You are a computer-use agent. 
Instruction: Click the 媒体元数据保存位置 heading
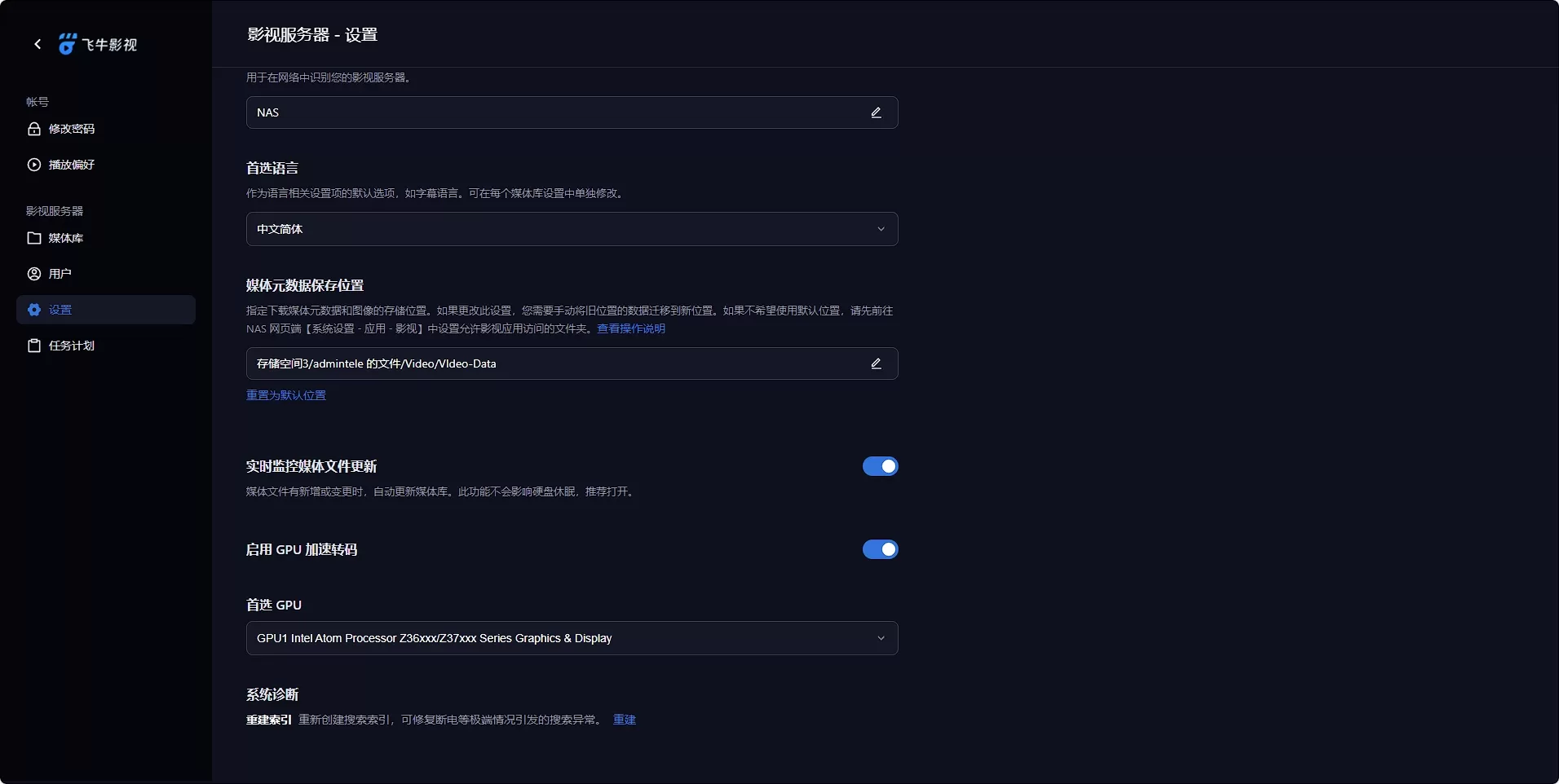point(305,285)
